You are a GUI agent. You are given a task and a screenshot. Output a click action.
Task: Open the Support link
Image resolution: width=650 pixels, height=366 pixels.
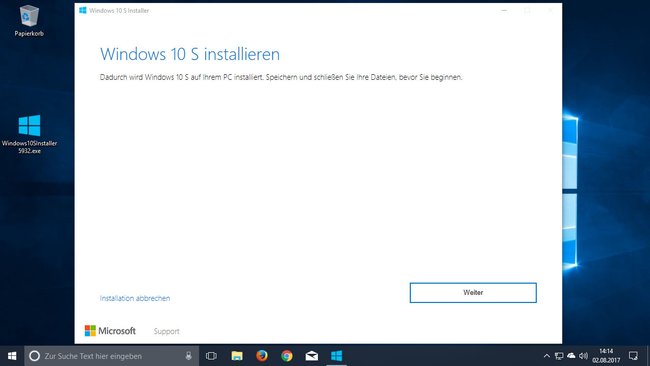click(x=166, y=331)
